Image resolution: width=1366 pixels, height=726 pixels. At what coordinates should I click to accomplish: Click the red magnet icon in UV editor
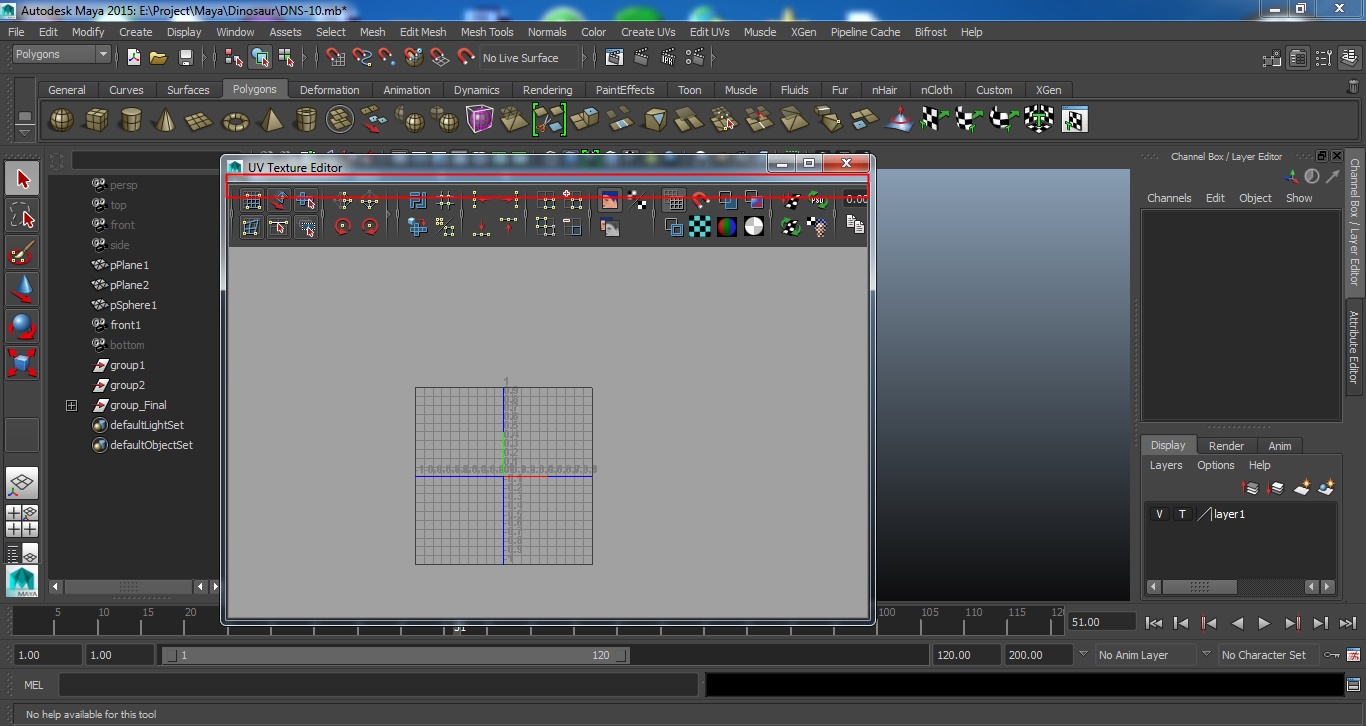pyautogui.click(x=700, y=201)
